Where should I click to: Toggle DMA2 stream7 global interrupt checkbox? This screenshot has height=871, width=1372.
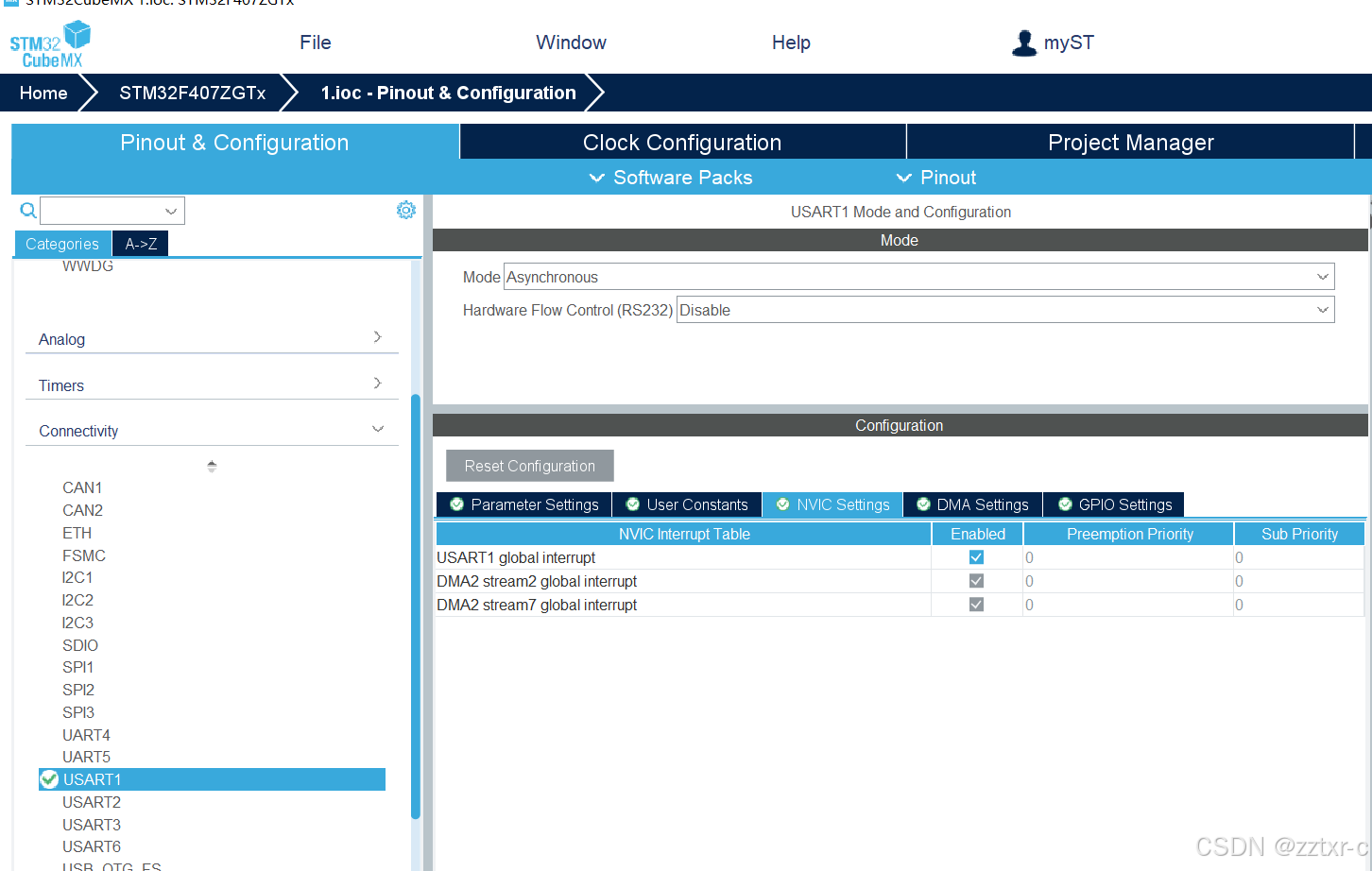pyautogui.click(x=977, y=605)
